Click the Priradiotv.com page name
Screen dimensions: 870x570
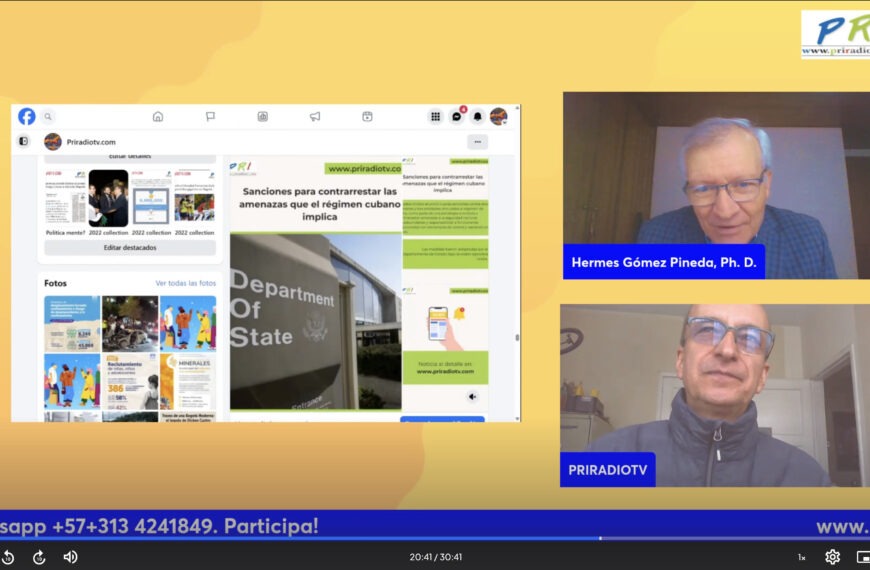(x=91, y=142)
